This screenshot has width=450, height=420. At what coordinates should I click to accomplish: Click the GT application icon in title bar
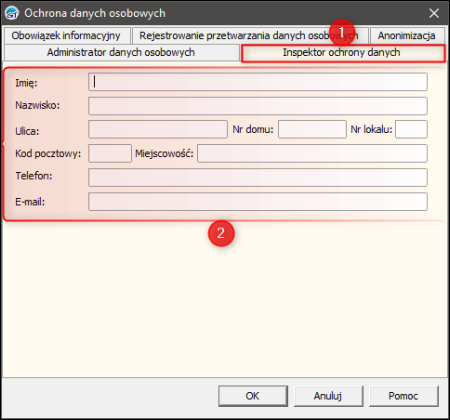[12, 13]
